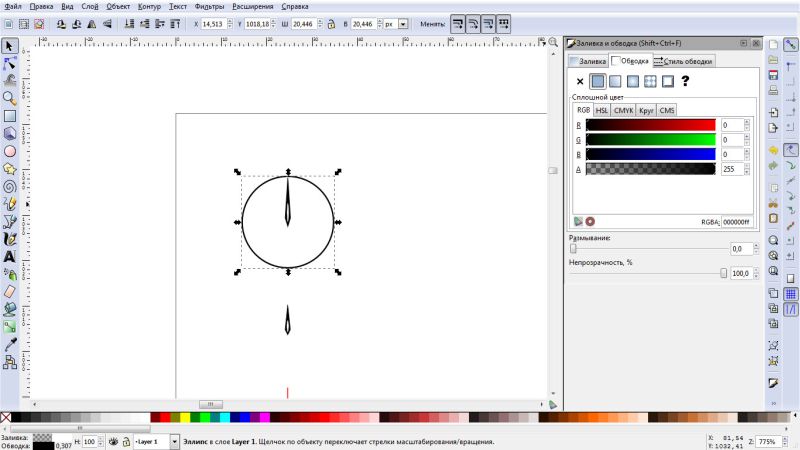Screen dimensions: 800x450
Task: Click the Print document icon
Action: [773, 91]
